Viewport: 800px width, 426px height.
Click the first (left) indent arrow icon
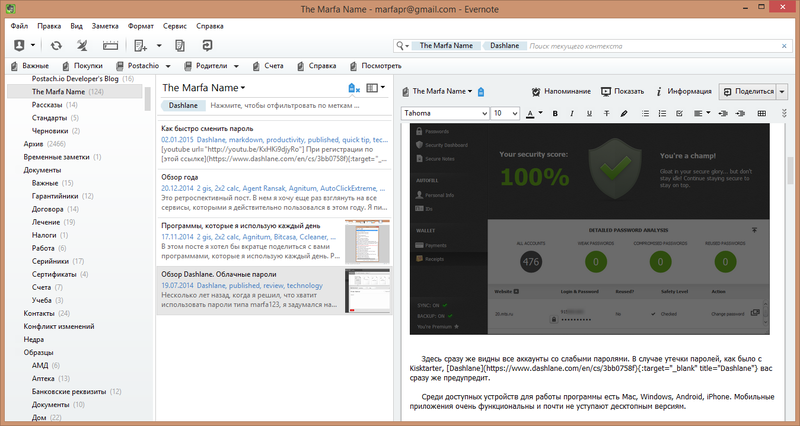723,113
